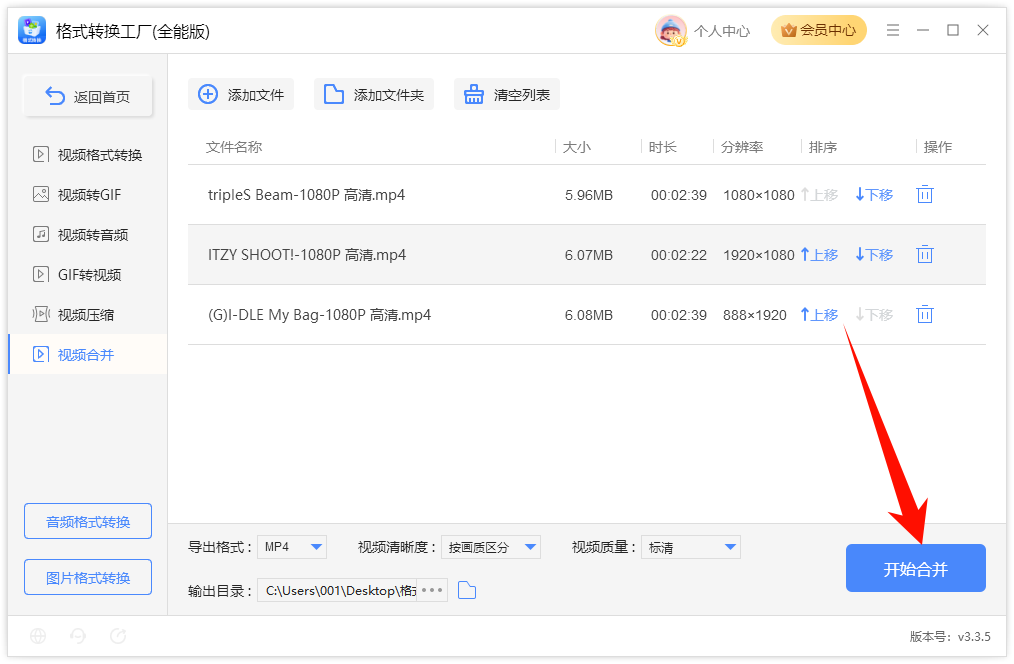Click the feedback share icon in footer
The width and height of the screenshot is (1014, 664).
point(118,636)
